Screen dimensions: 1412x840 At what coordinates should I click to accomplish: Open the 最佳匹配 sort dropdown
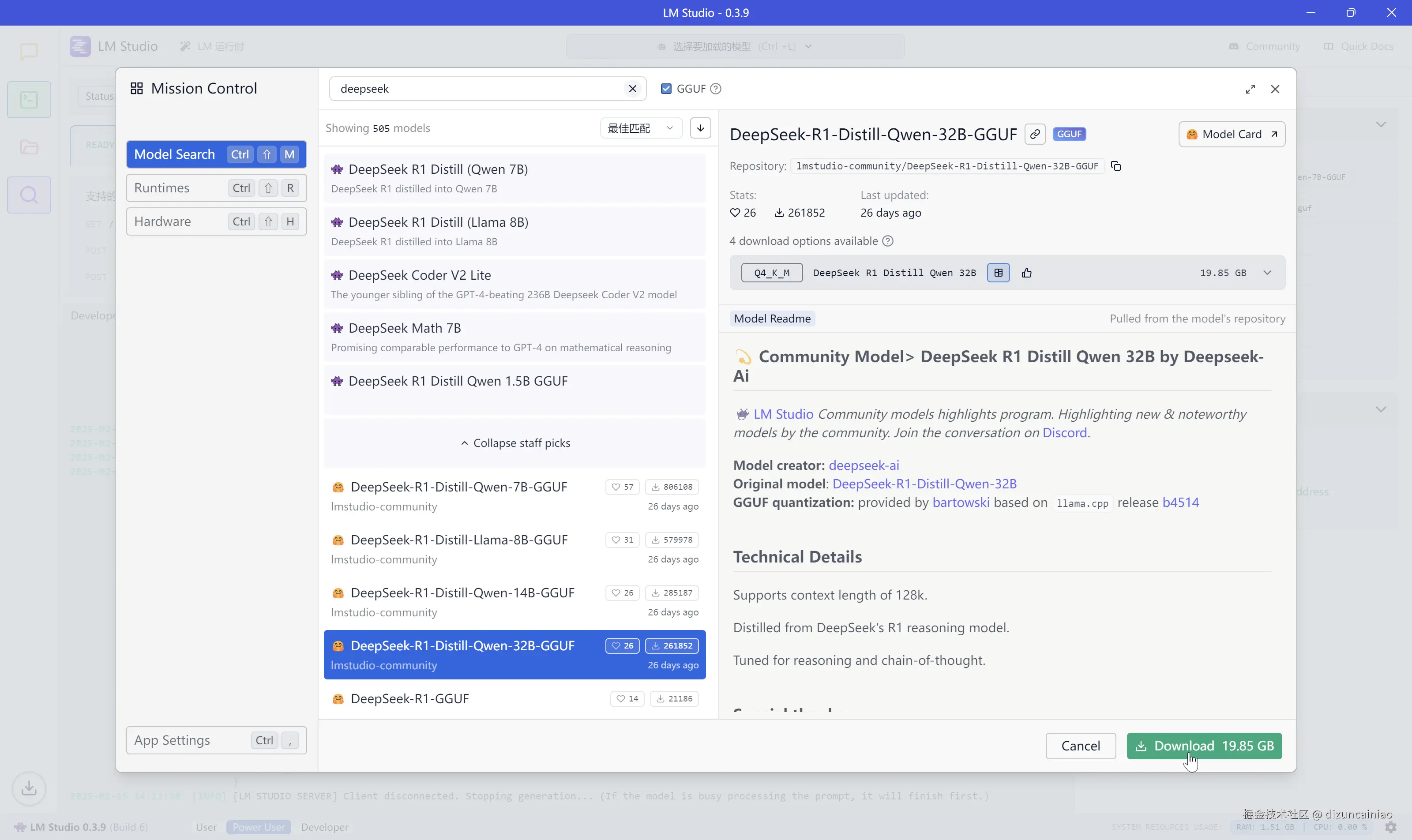tap(640, 128)
